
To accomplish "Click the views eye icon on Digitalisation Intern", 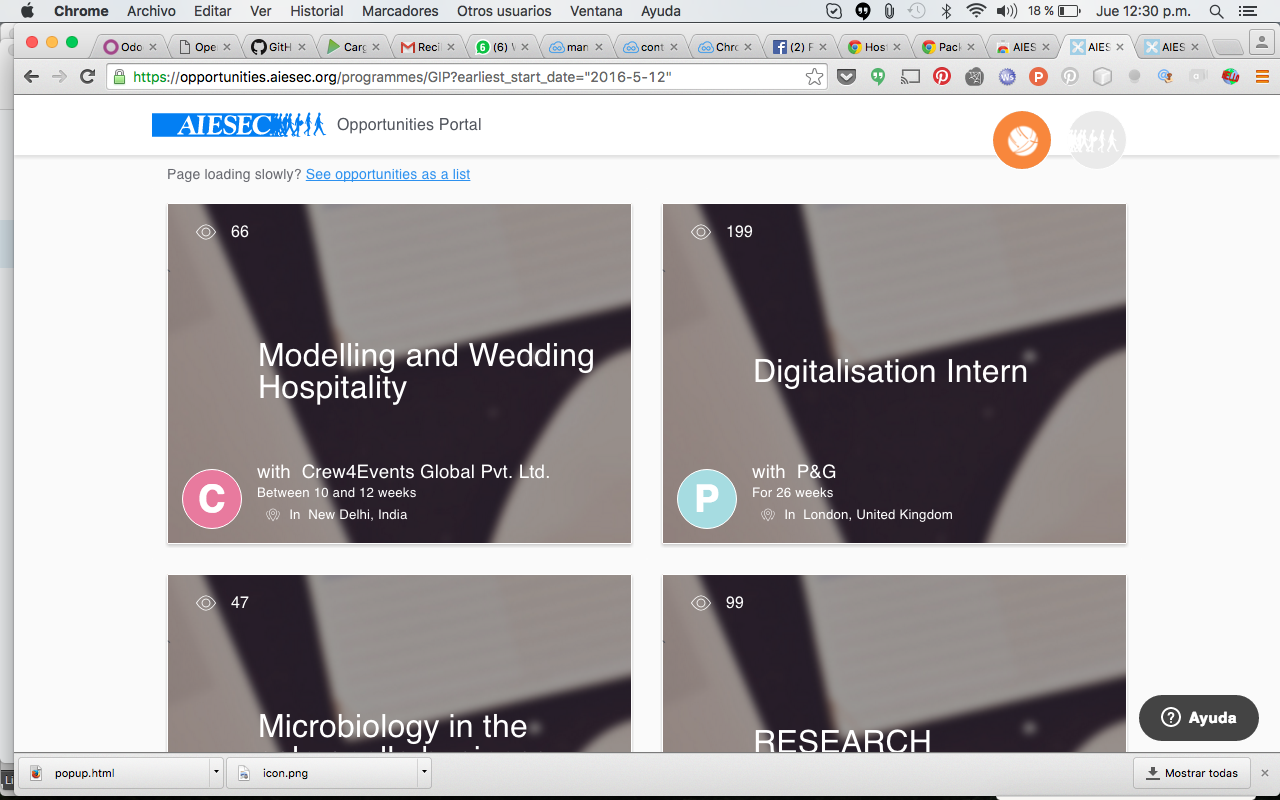I will (x=699, y=231).
